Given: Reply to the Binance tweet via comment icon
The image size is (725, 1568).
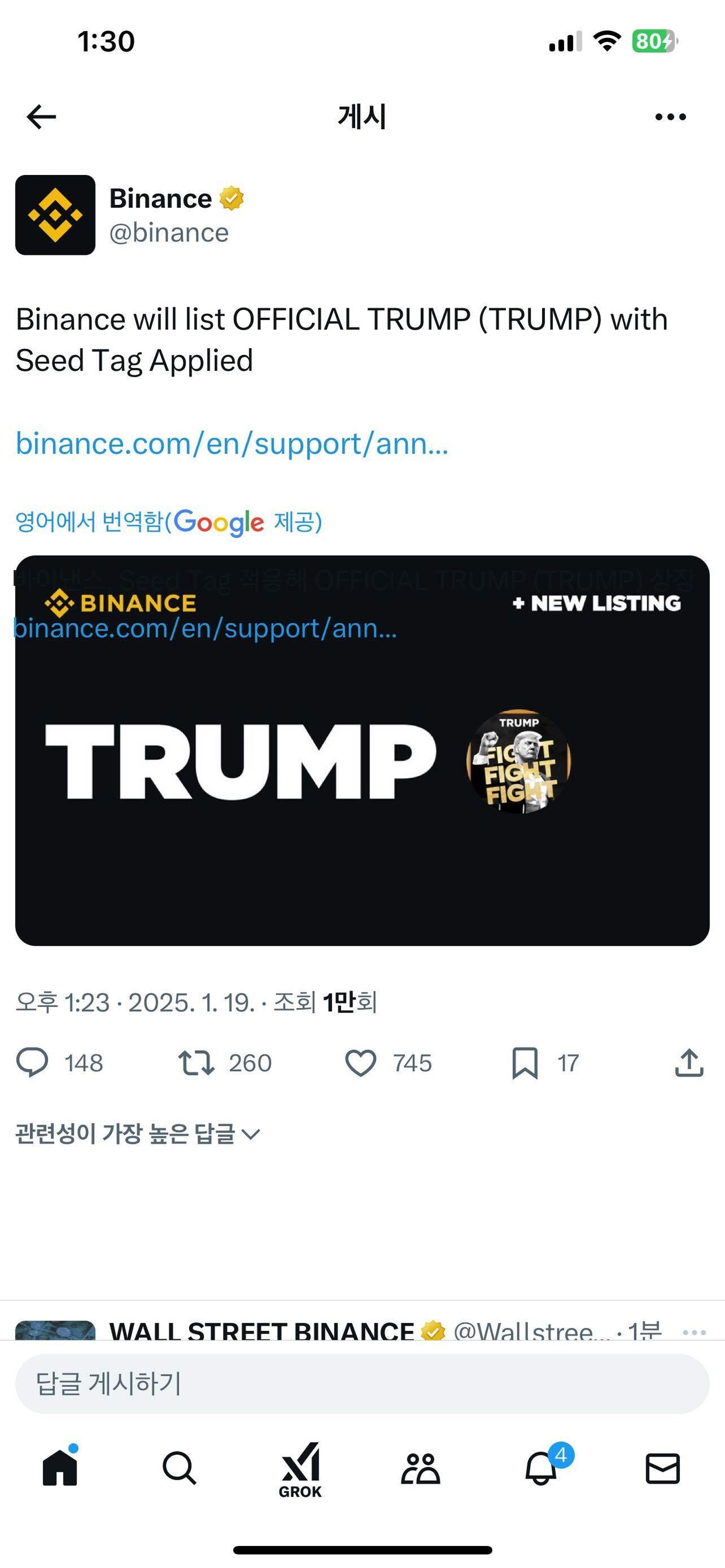Looking at the screenshot, I should pos(35,1063).
